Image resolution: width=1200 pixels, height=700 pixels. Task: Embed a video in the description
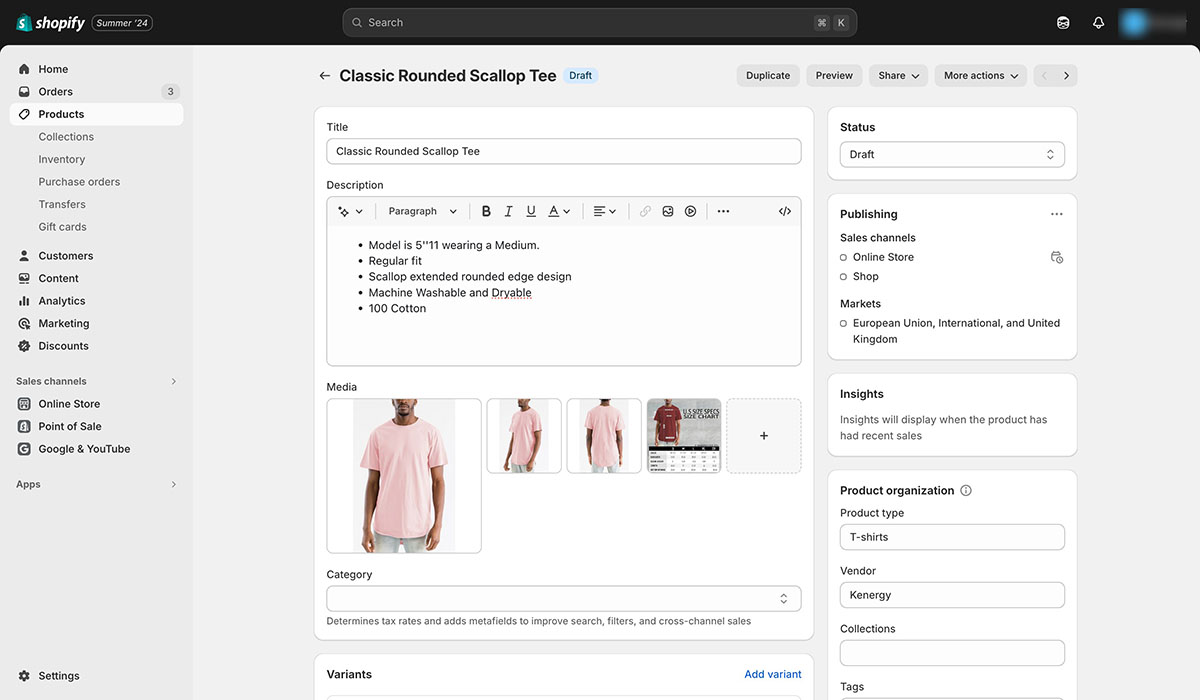(x=689, y=210)
